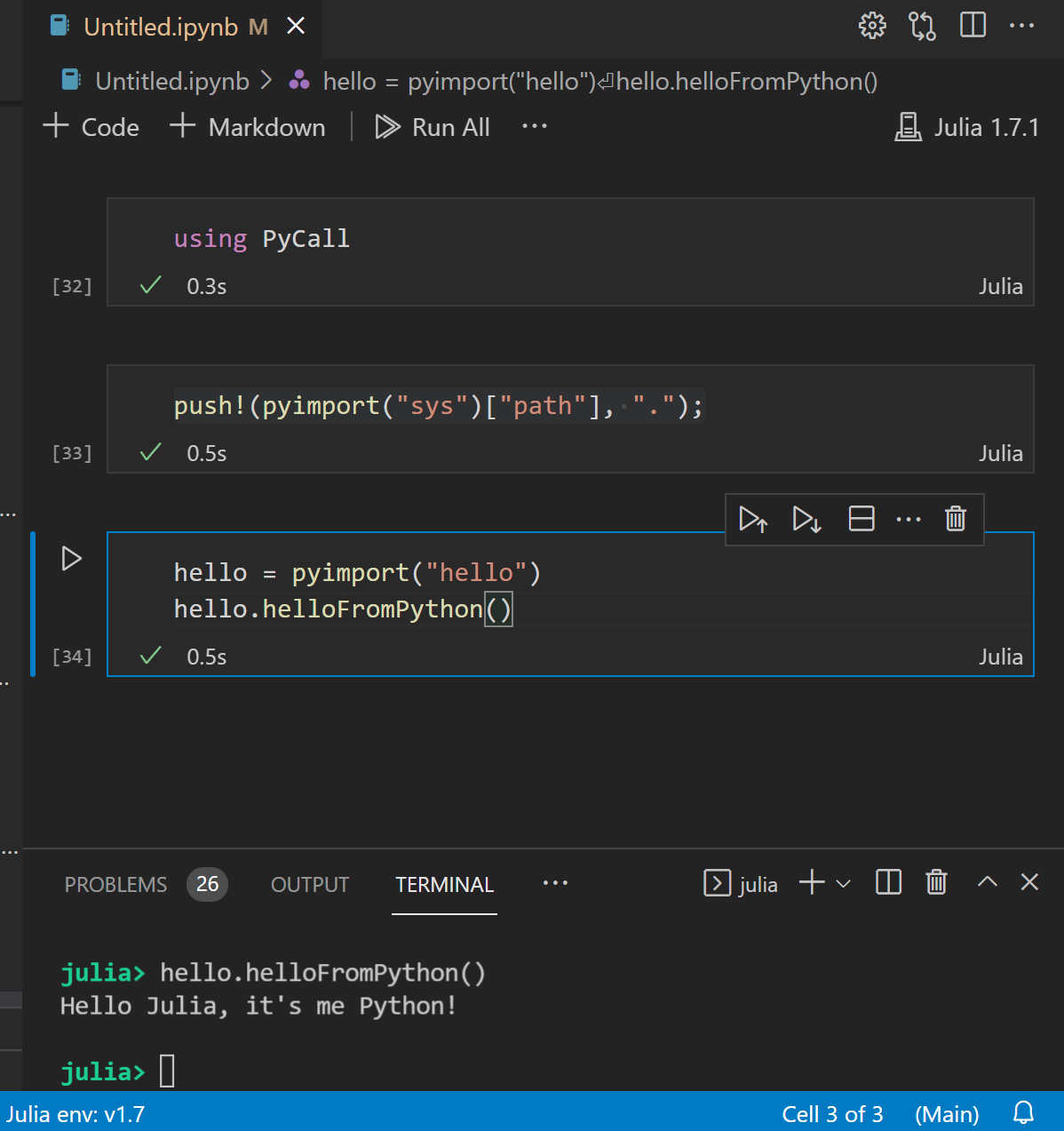This screenshot has width=1064, height=1131.
Task: Open source control changes icon
Action: [x=922, y=26]
